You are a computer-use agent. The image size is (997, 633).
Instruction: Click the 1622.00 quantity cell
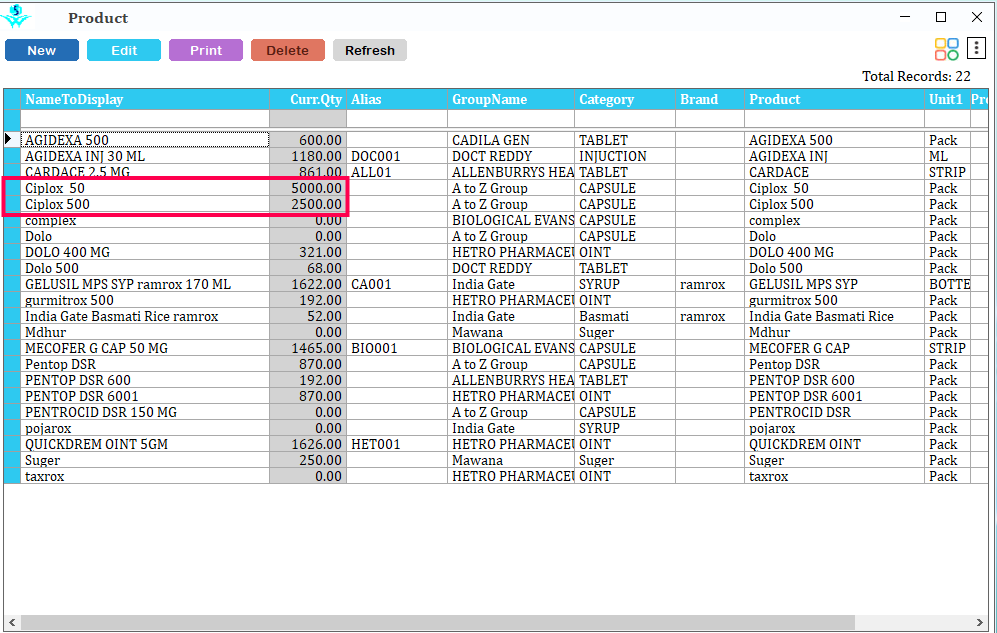tap(308, 284)
